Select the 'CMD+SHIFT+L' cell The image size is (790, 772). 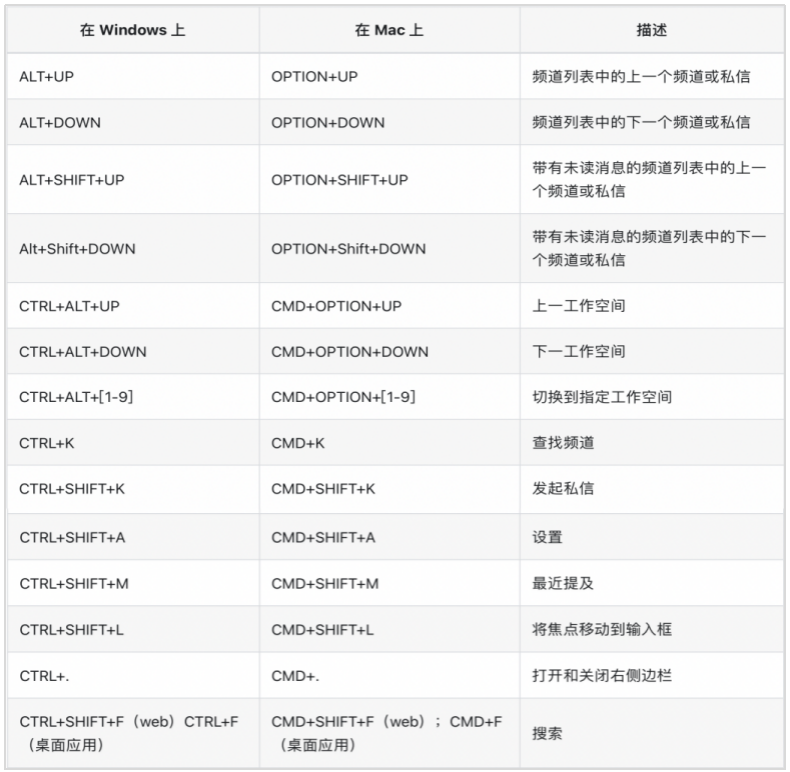[389, 629]
